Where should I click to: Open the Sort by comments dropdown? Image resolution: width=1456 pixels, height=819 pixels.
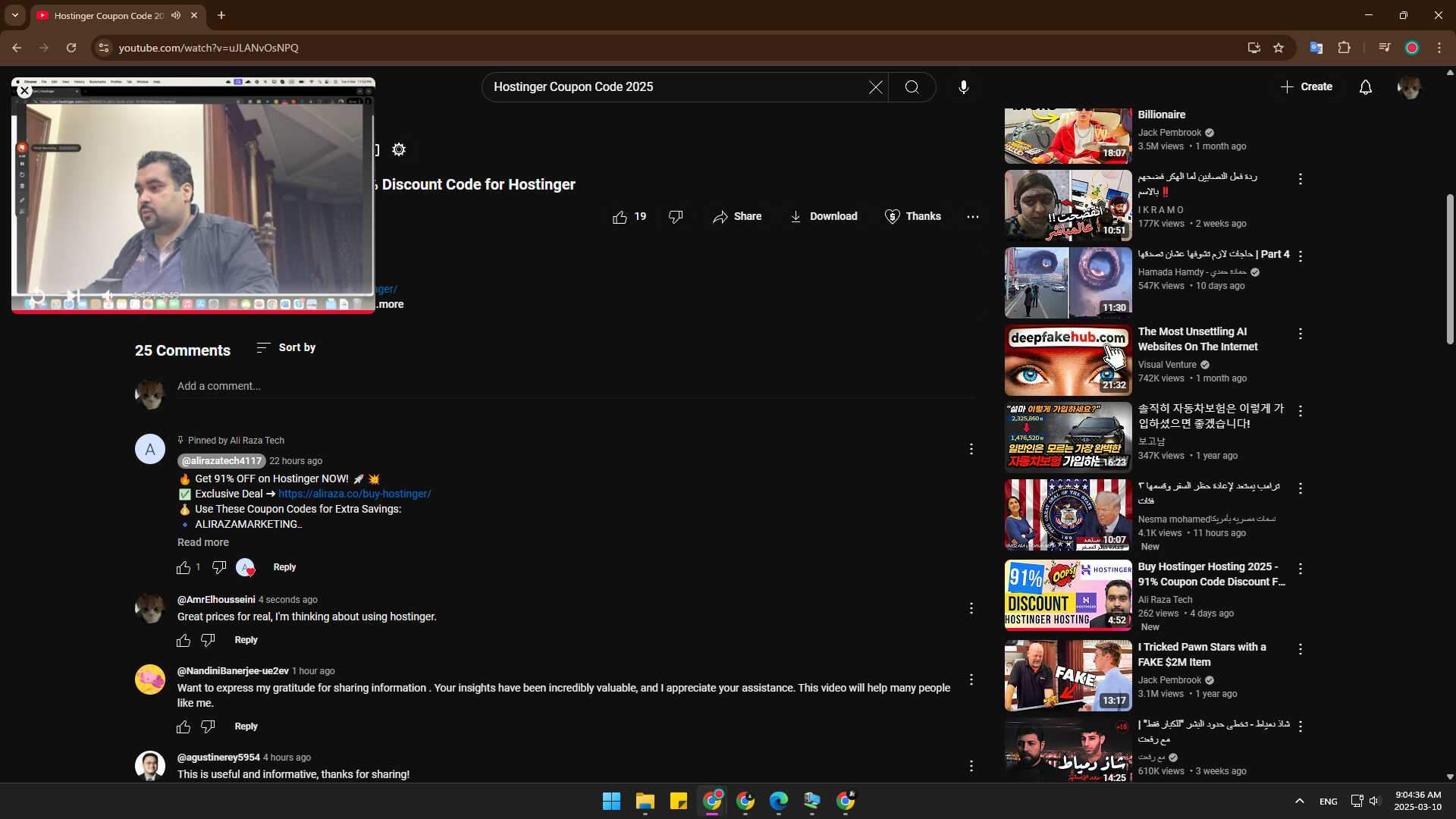(286, 347)
